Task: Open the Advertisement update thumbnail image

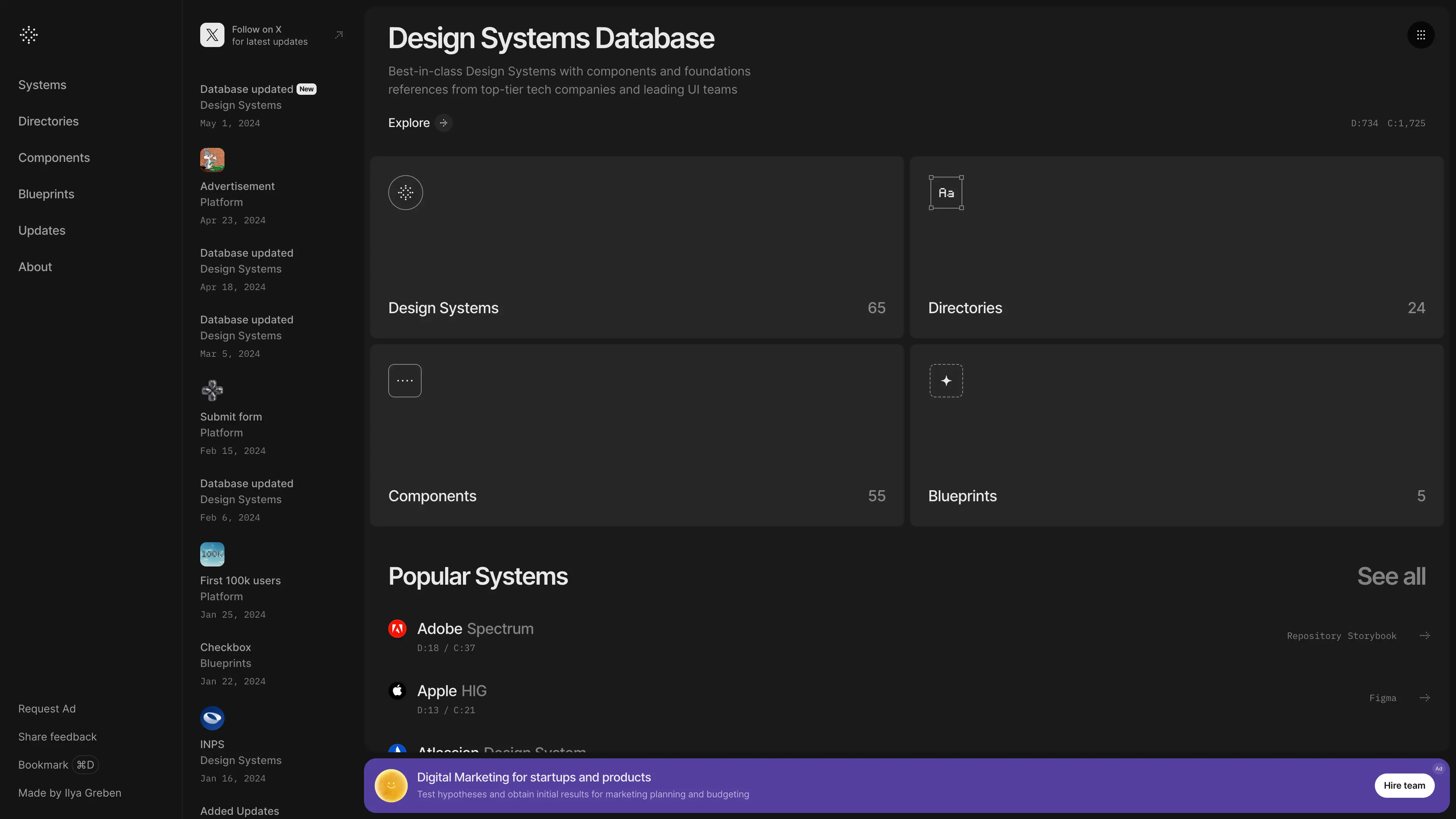Action: click(x=212, y=160)
